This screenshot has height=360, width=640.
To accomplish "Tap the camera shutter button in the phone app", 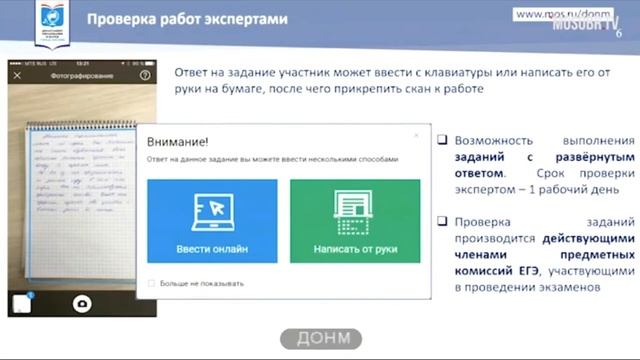I will (82, 304).
